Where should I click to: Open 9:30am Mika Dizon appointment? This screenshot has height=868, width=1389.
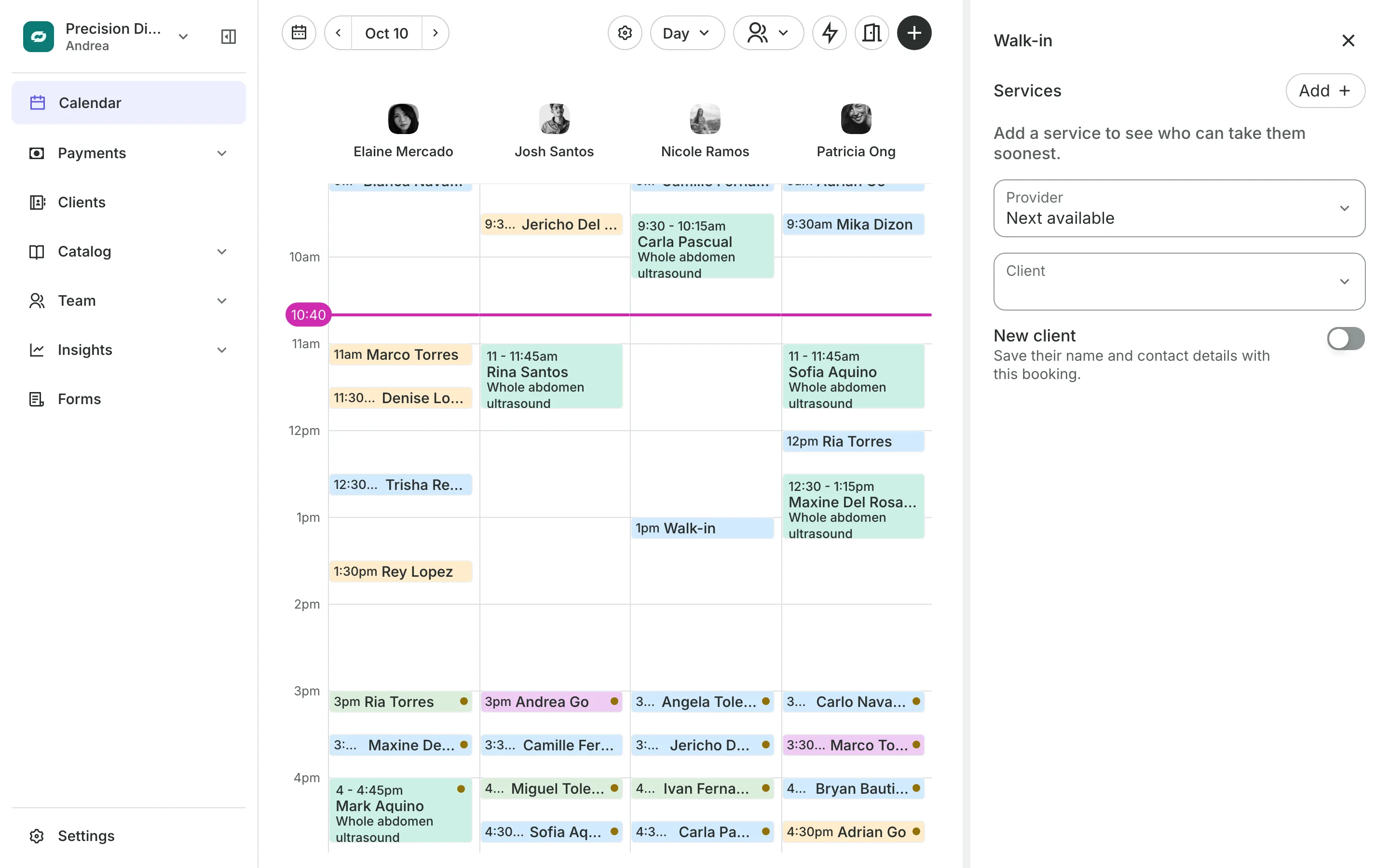[x=854, y=224]
